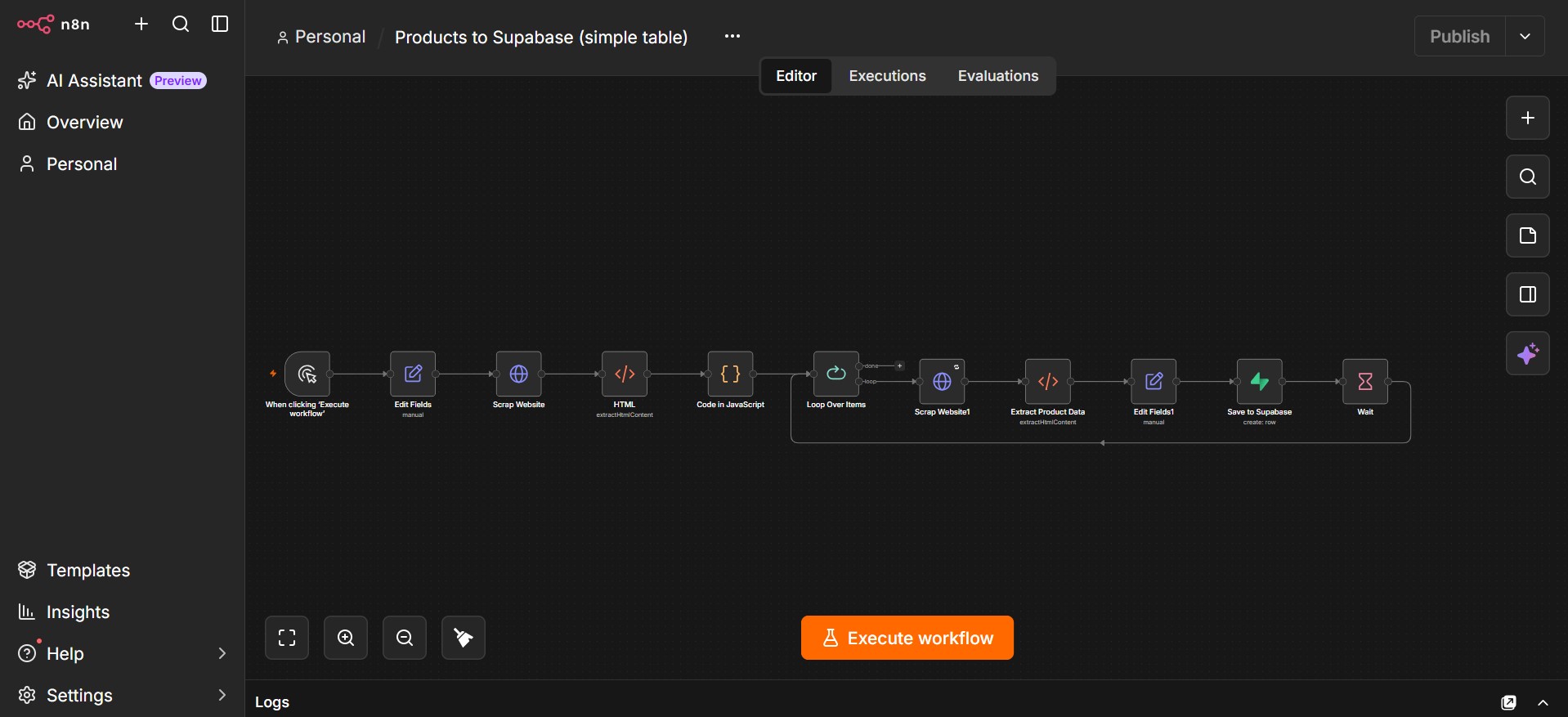Click the workflow name 'Products to Supabase (simple table)'
The width and height of the screenshot is (1568, 717).
point(541,37)
